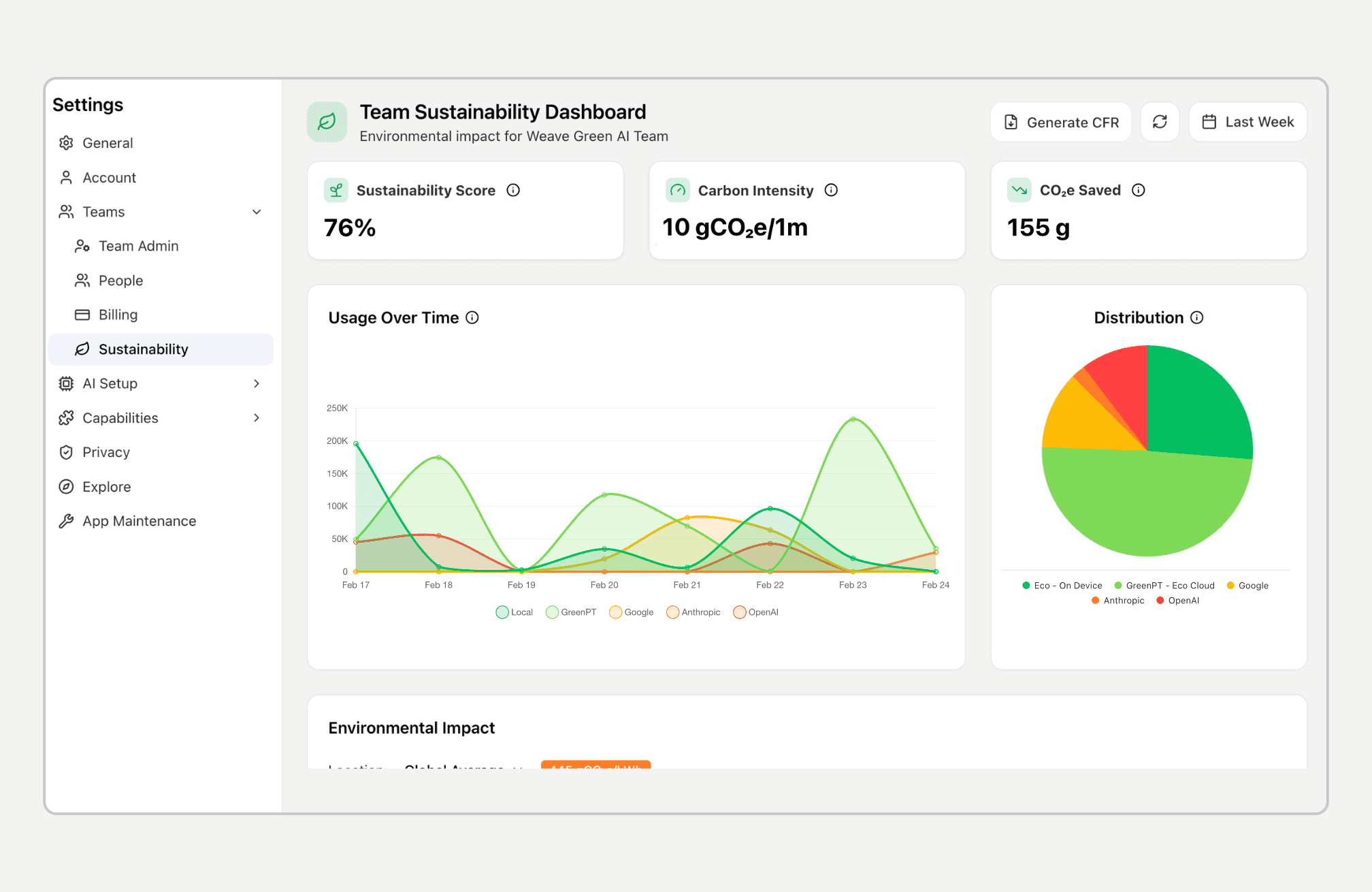Click the Distribution info icon
Image resolution: width=1372 pixels, height=892 pixels.
point(1197,318)
